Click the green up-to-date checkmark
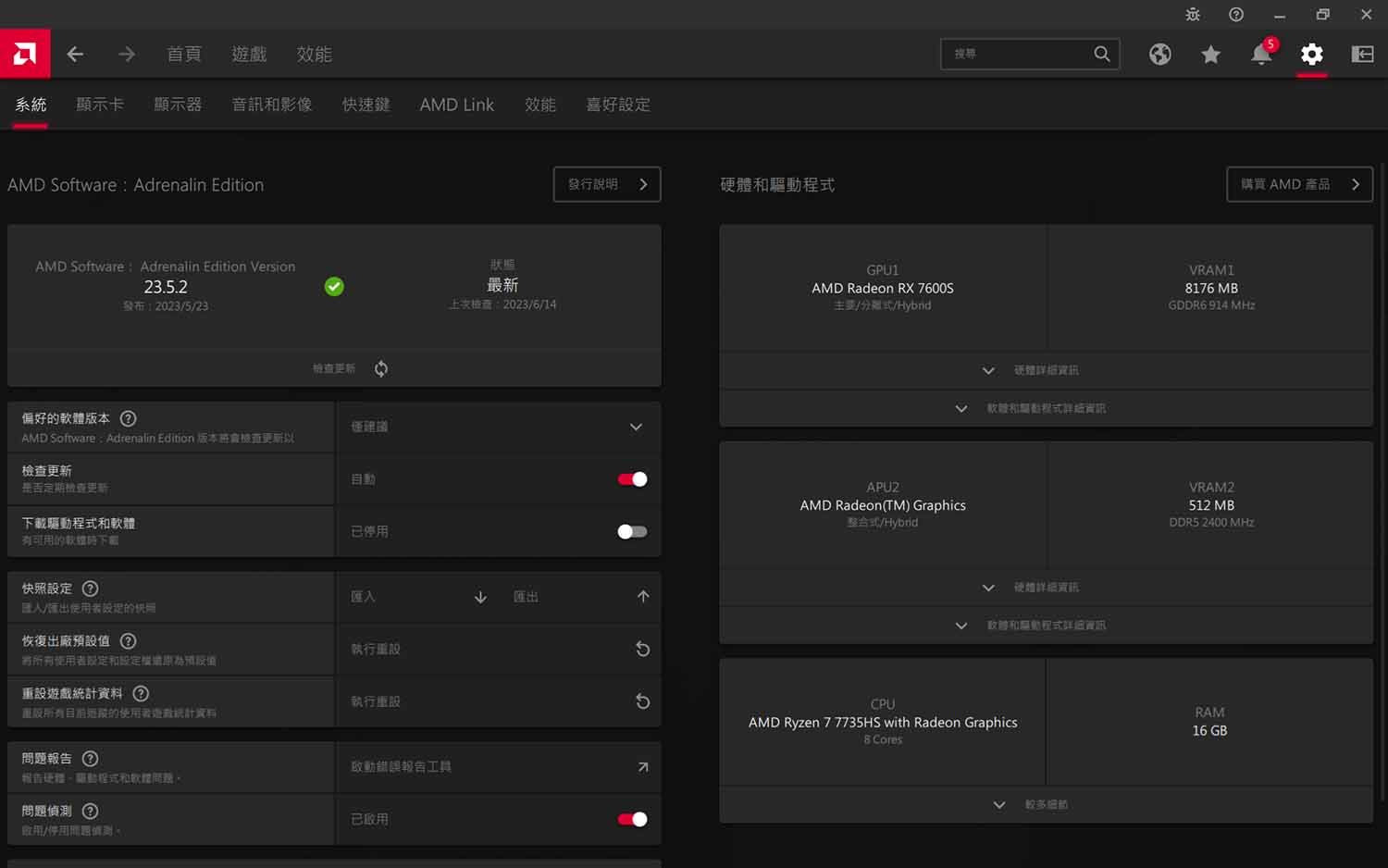This screenshot has width=1388, height=868. (x=334, y=287)
